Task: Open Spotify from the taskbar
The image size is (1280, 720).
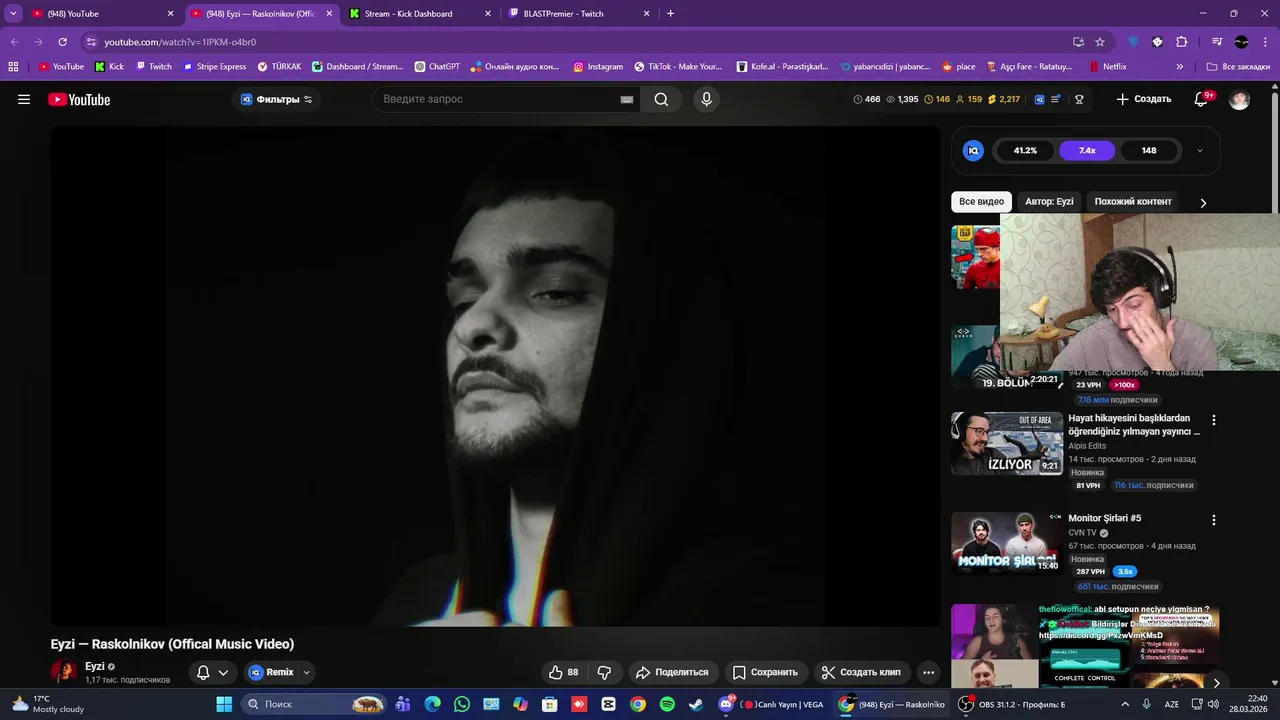Action: coord(667,704)
